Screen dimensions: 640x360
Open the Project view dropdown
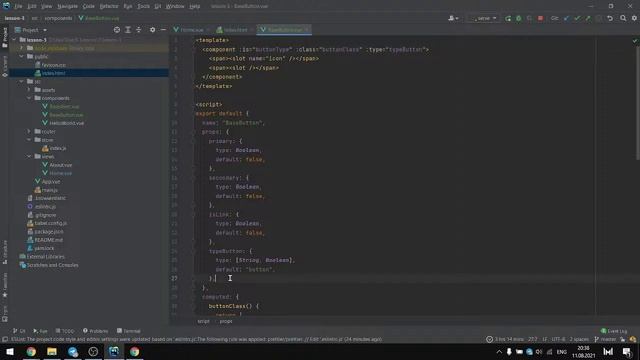pos(31,30)
